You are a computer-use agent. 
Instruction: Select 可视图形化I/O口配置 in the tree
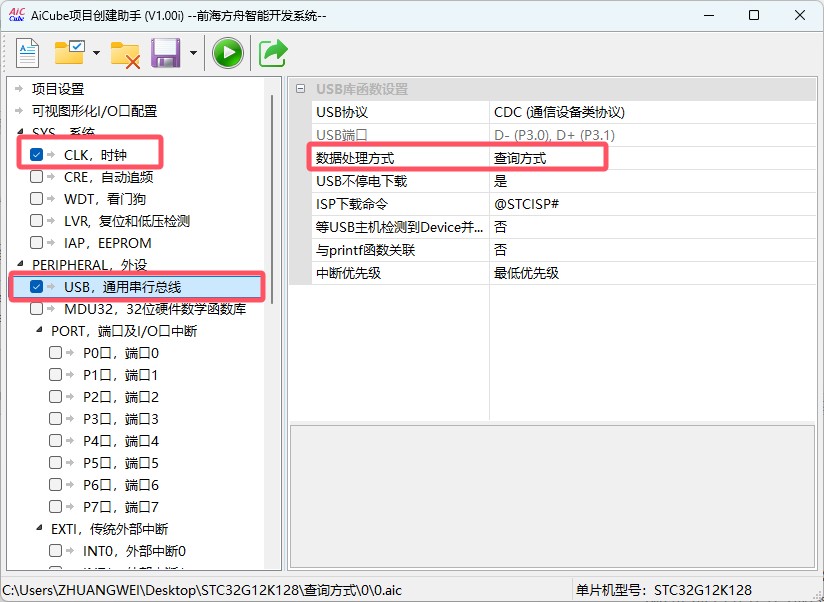click(x=95, y=111)
